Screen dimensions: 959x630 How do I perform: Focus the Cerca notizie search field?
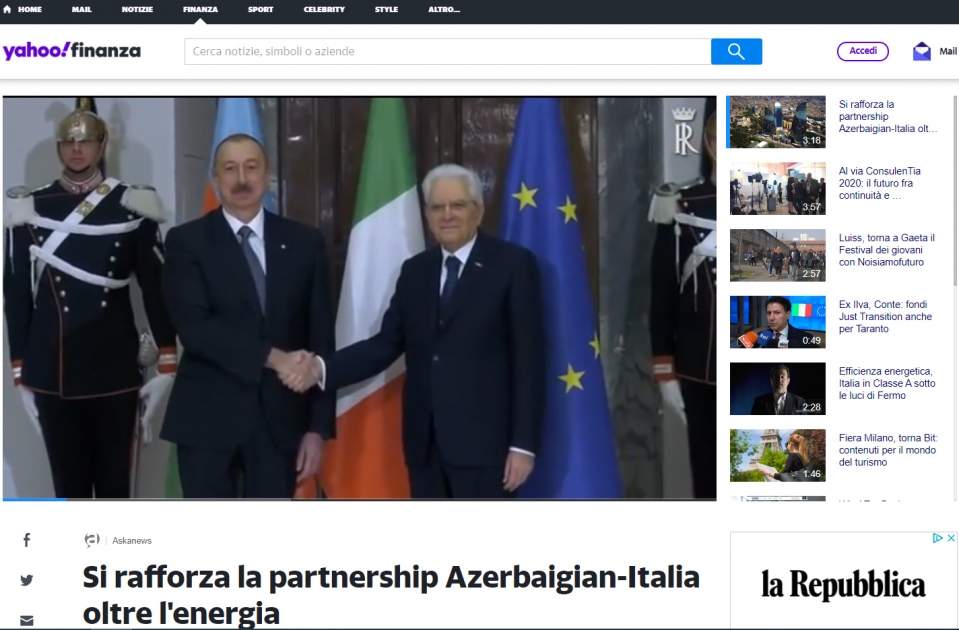[448, 51]
